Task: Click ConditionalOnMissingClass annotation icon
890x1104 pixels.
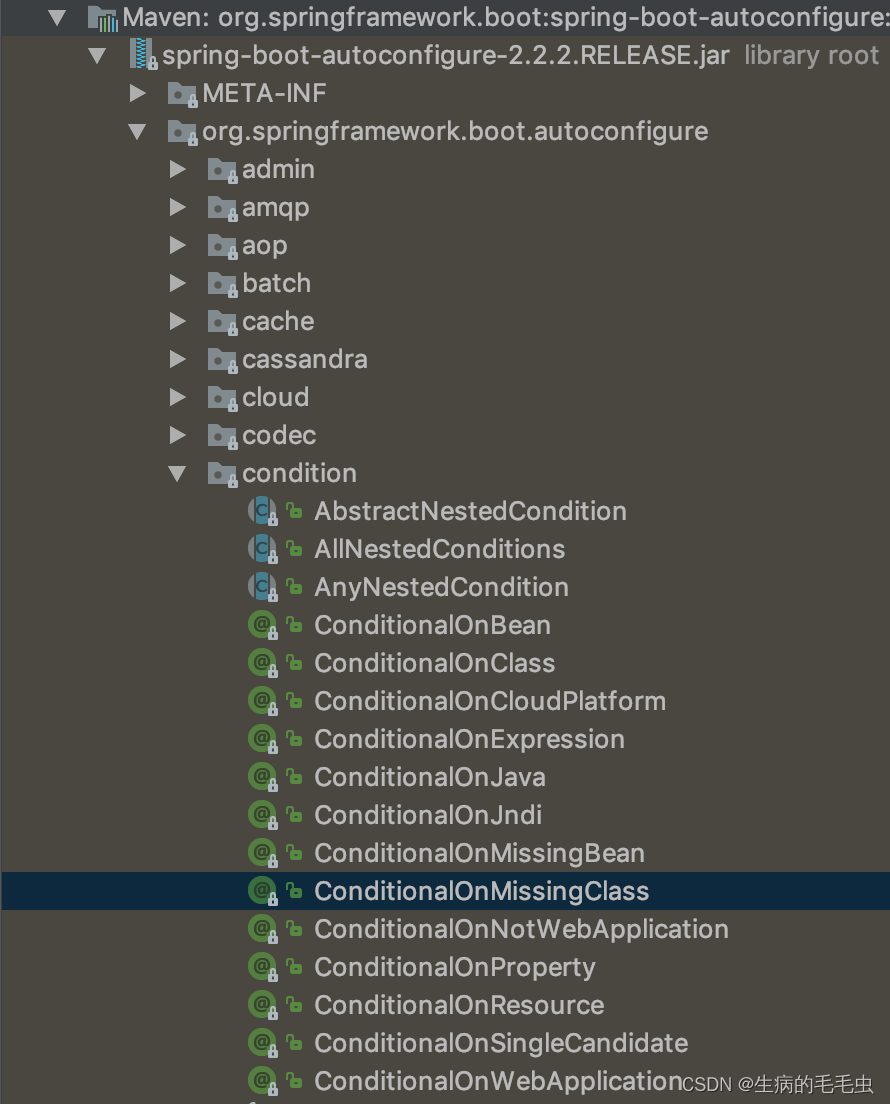Action: point(263,891)
